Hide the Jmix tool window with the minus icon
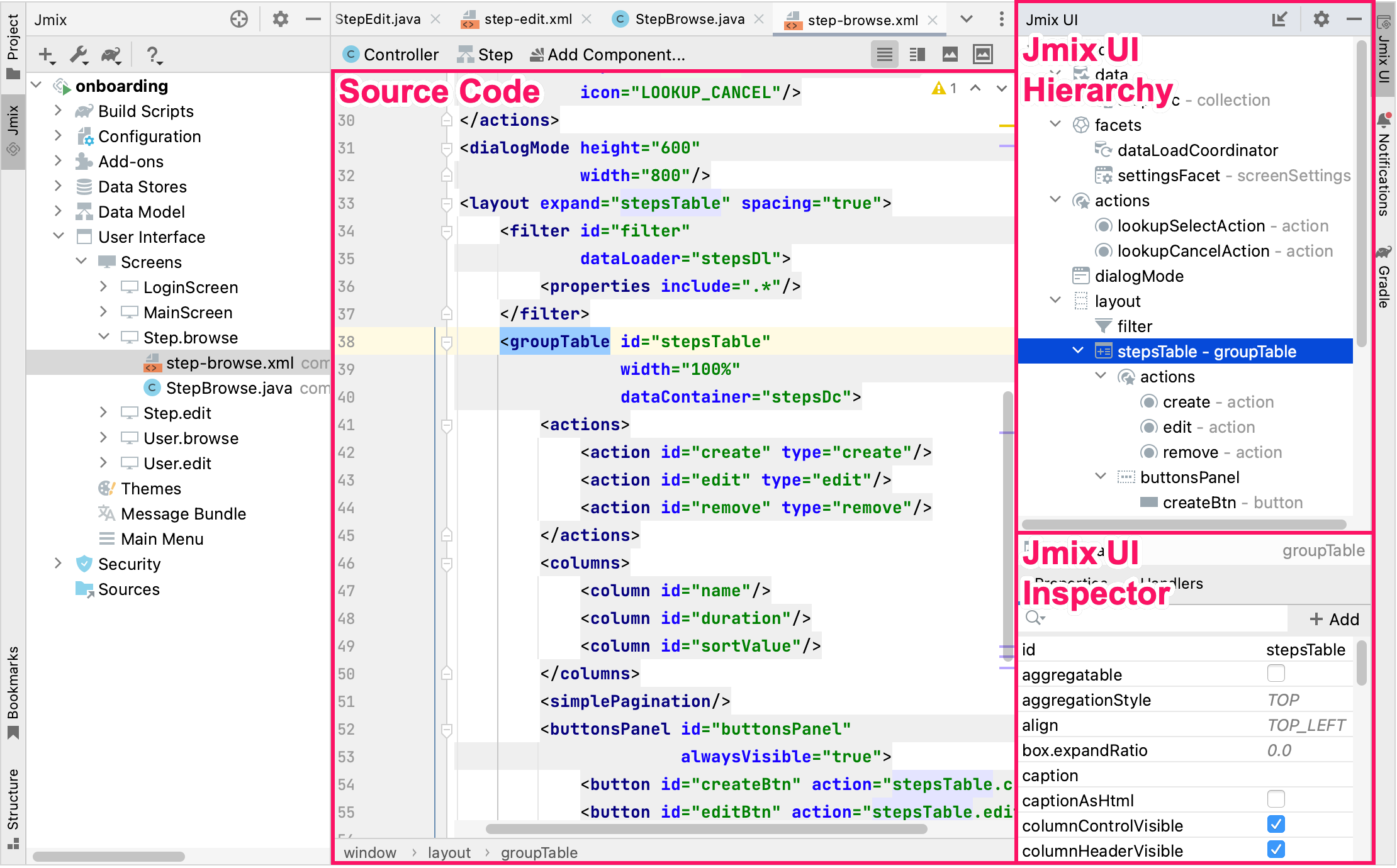The height and width of the screenshot is (868, 1397). click(x=313, y=19)
